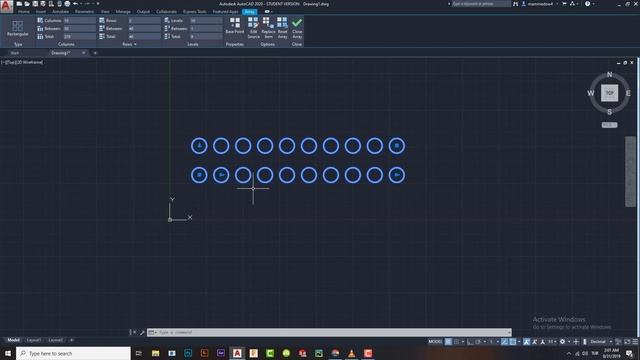
Task: Expand the quick access toolbar customize arrow
Action: click(x=98, y=4)
